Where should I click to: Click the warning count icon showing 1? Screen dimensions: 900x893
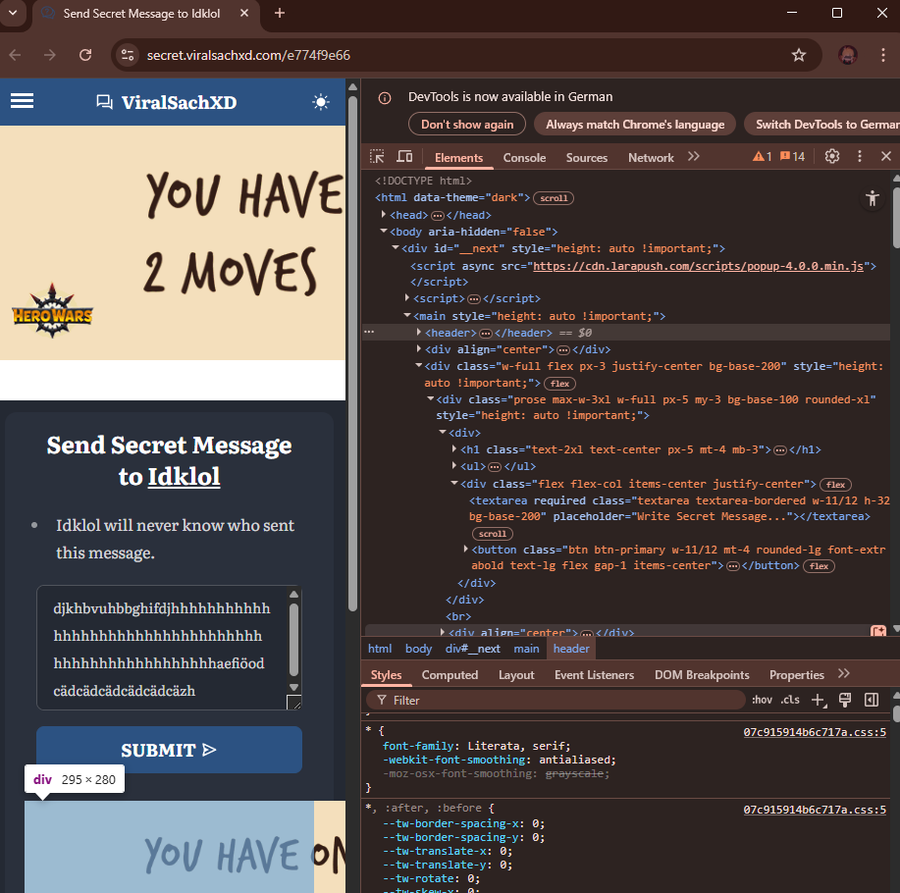point(762,156)
